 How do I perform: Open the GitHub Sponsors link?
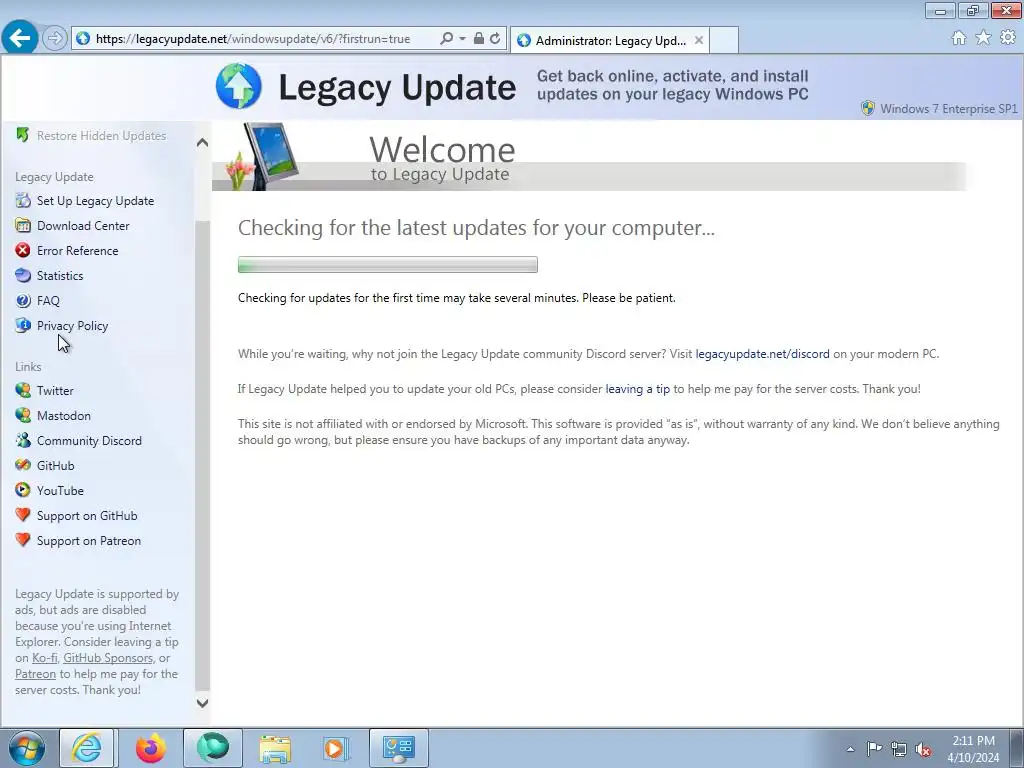(108, 658)
